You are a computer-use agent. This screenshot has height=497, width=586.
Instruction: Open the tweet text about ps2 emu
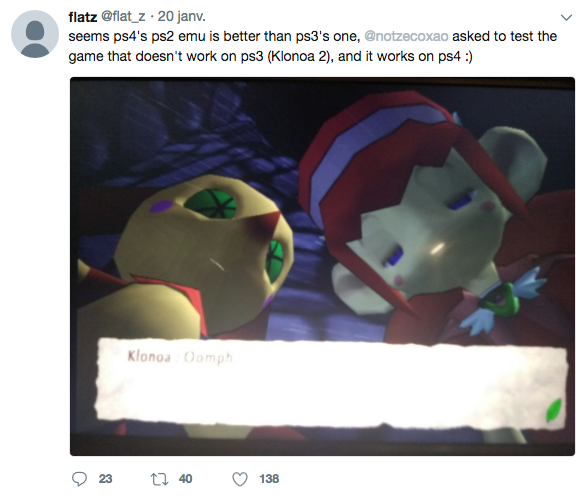pos(312,46)
